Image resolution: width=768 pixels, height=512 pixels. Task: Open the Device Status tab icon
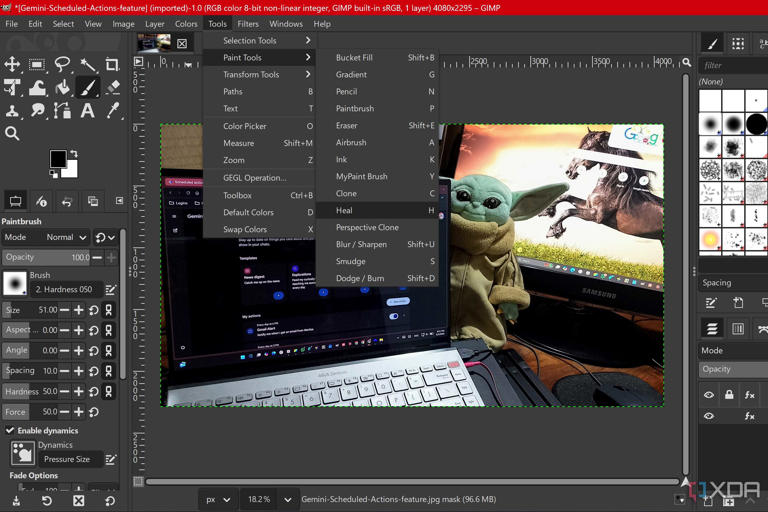pyautogui.click(x=41, y=201)
